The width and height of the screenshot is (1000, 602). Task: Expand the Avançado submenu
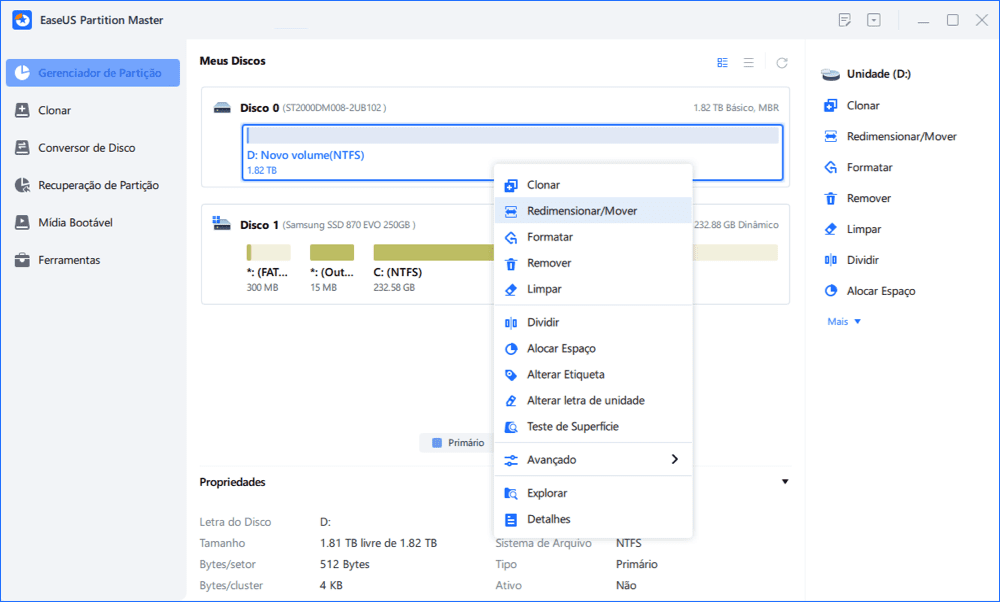pyautogui.click(x=593, y=460)
